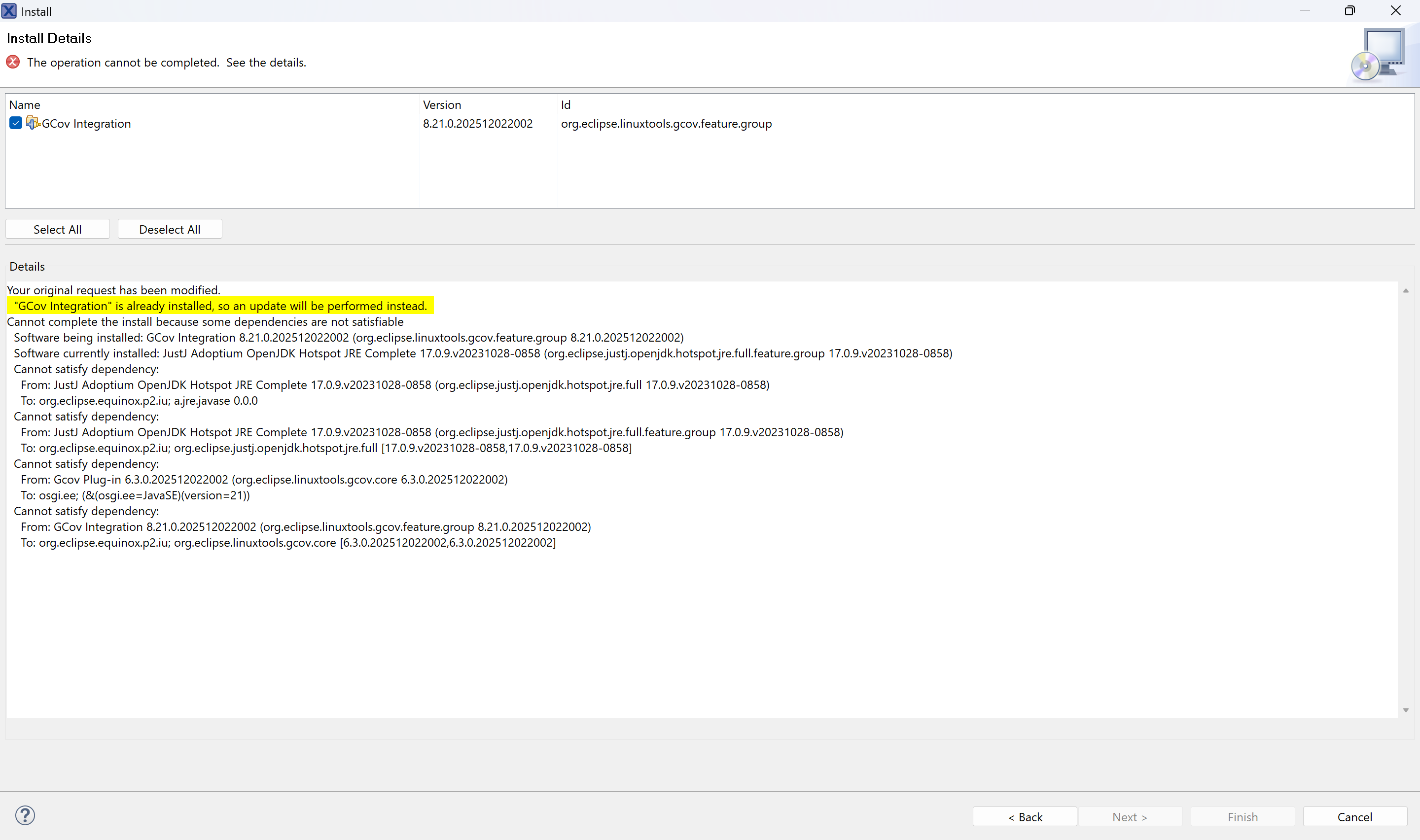Viewport: 1420px width, 840px height.
Task: Click the GCov Integration feature icon
Action: pyautogui.click(x=33, y=123)
